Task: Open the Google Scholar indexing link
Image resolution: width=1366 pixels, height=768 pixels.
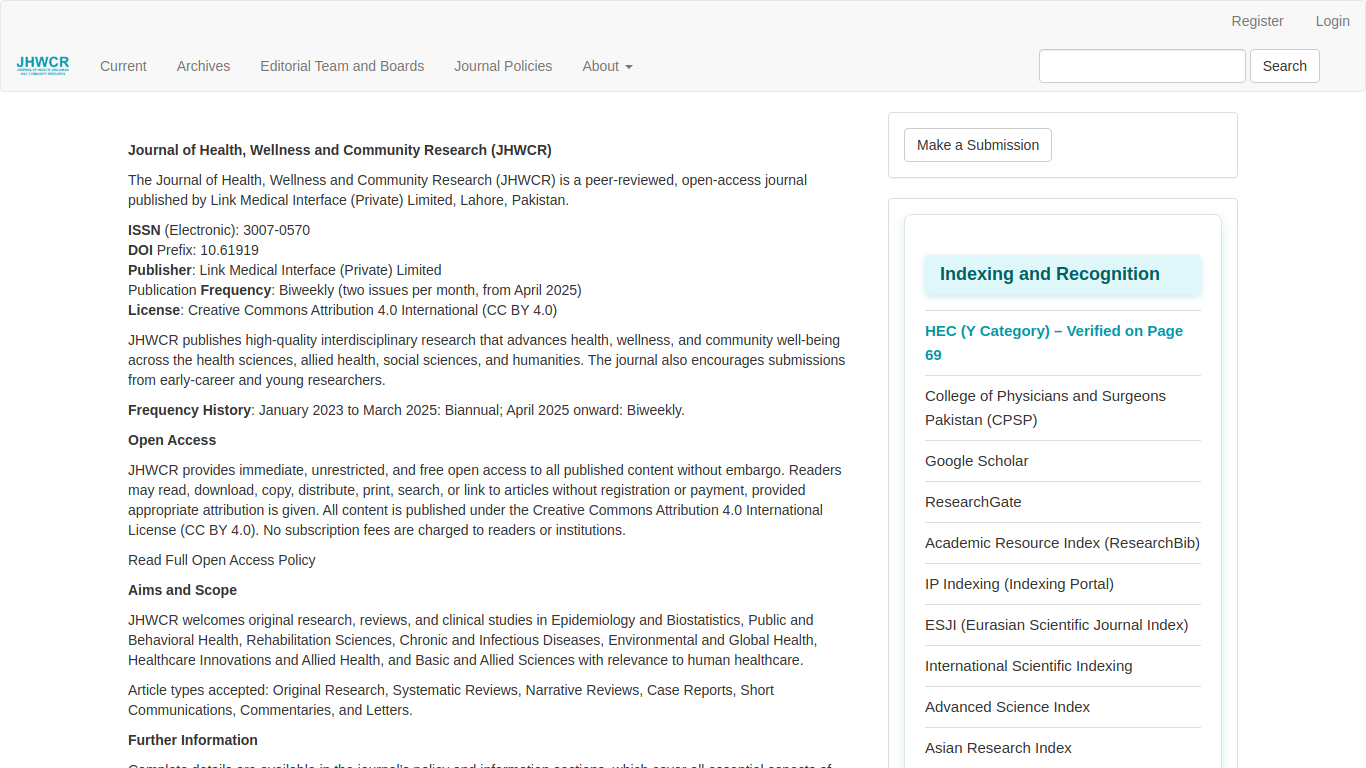Action: tap(976, 461)
